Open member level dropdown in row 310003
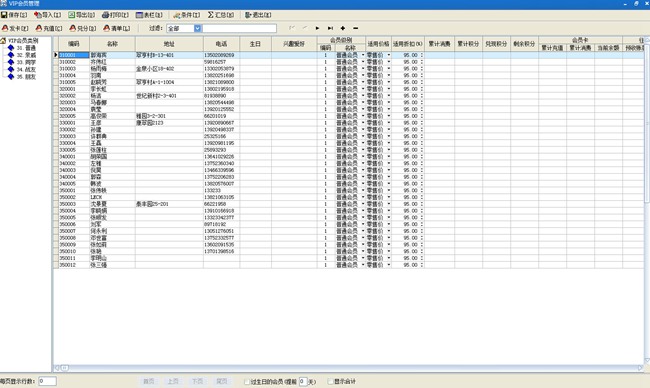This screenshot has width=650, height=388. tap(363, 69)
